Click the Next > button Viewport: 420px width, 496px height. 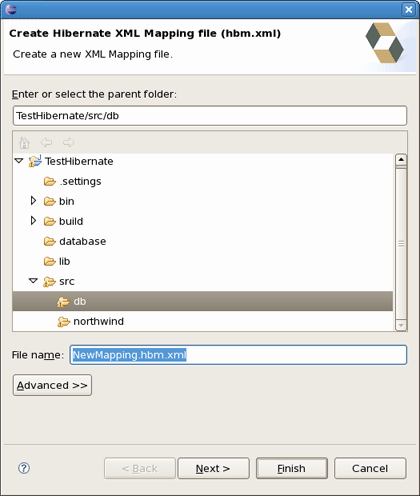(x=213, y=468)
